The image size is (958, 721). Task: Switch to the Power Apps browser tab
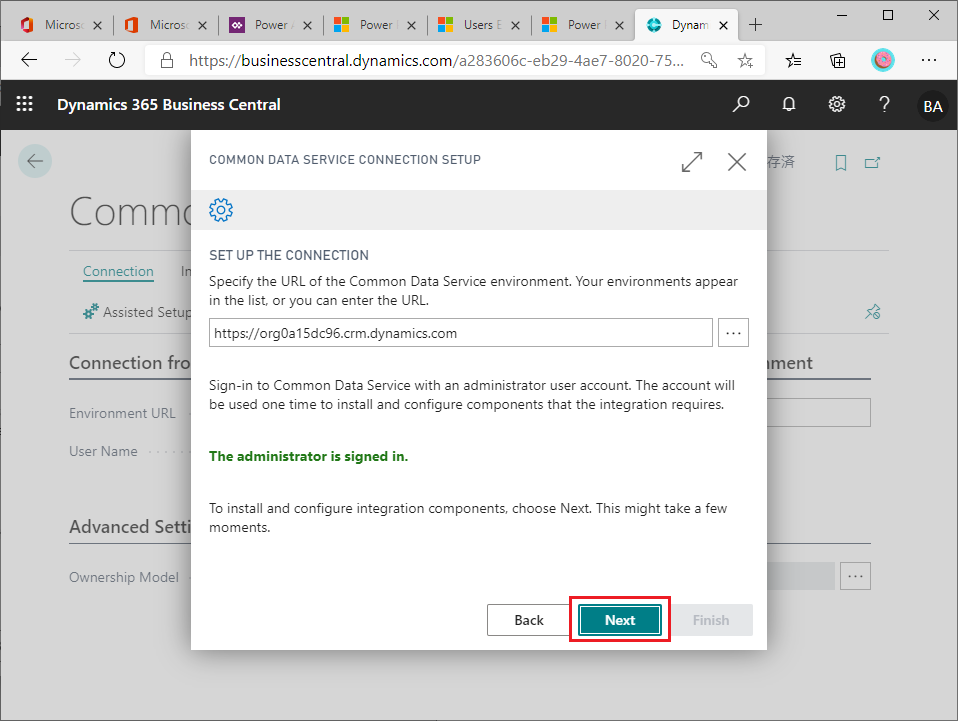[271, 25]
